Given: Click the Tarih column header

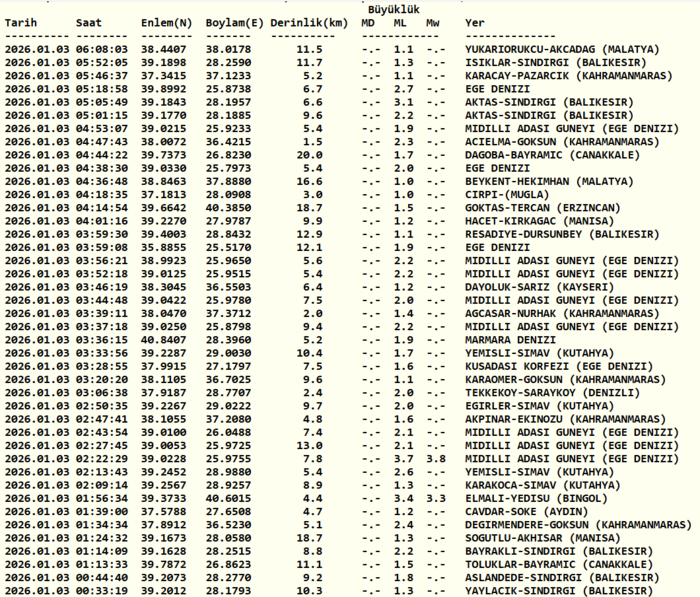Looking at the screenshot, I should point(21,22).
